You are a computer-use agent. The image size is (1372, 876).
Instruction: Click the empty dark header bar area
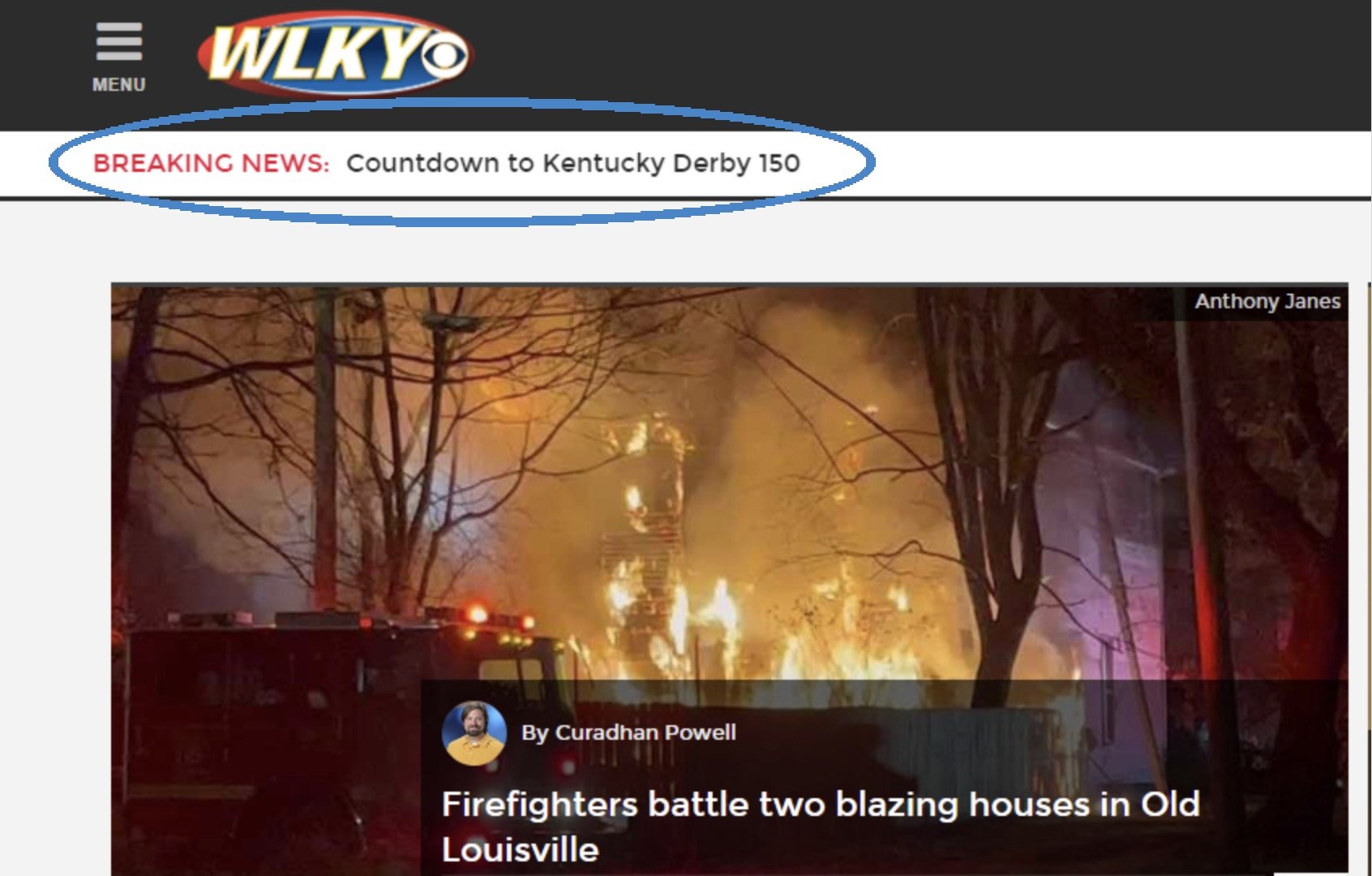[916, 65]
